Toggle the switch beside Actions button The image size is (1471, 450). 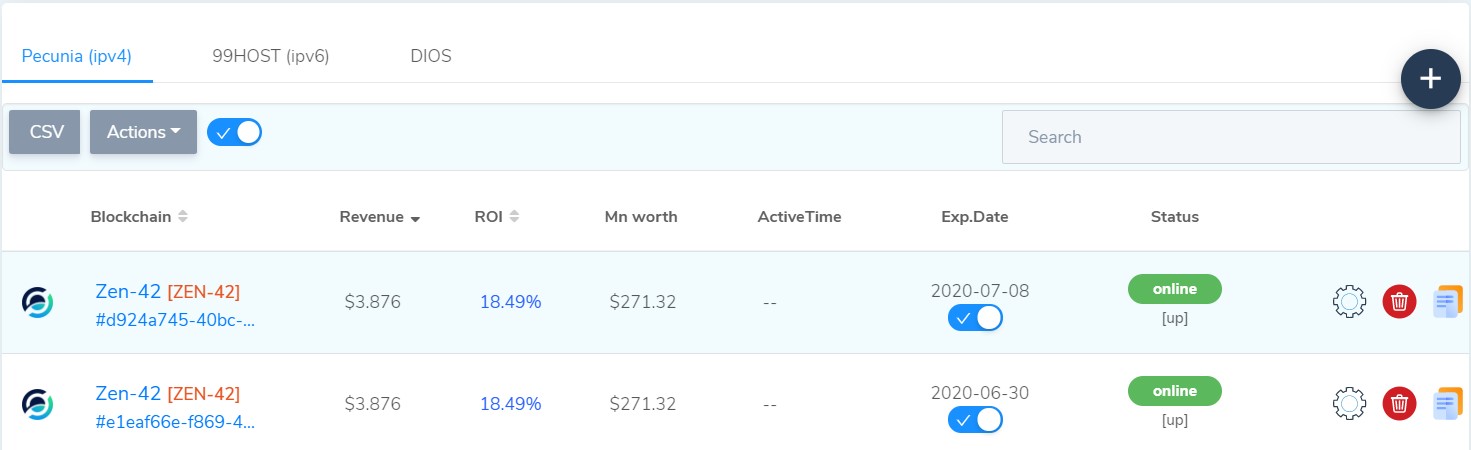point(235,132)
